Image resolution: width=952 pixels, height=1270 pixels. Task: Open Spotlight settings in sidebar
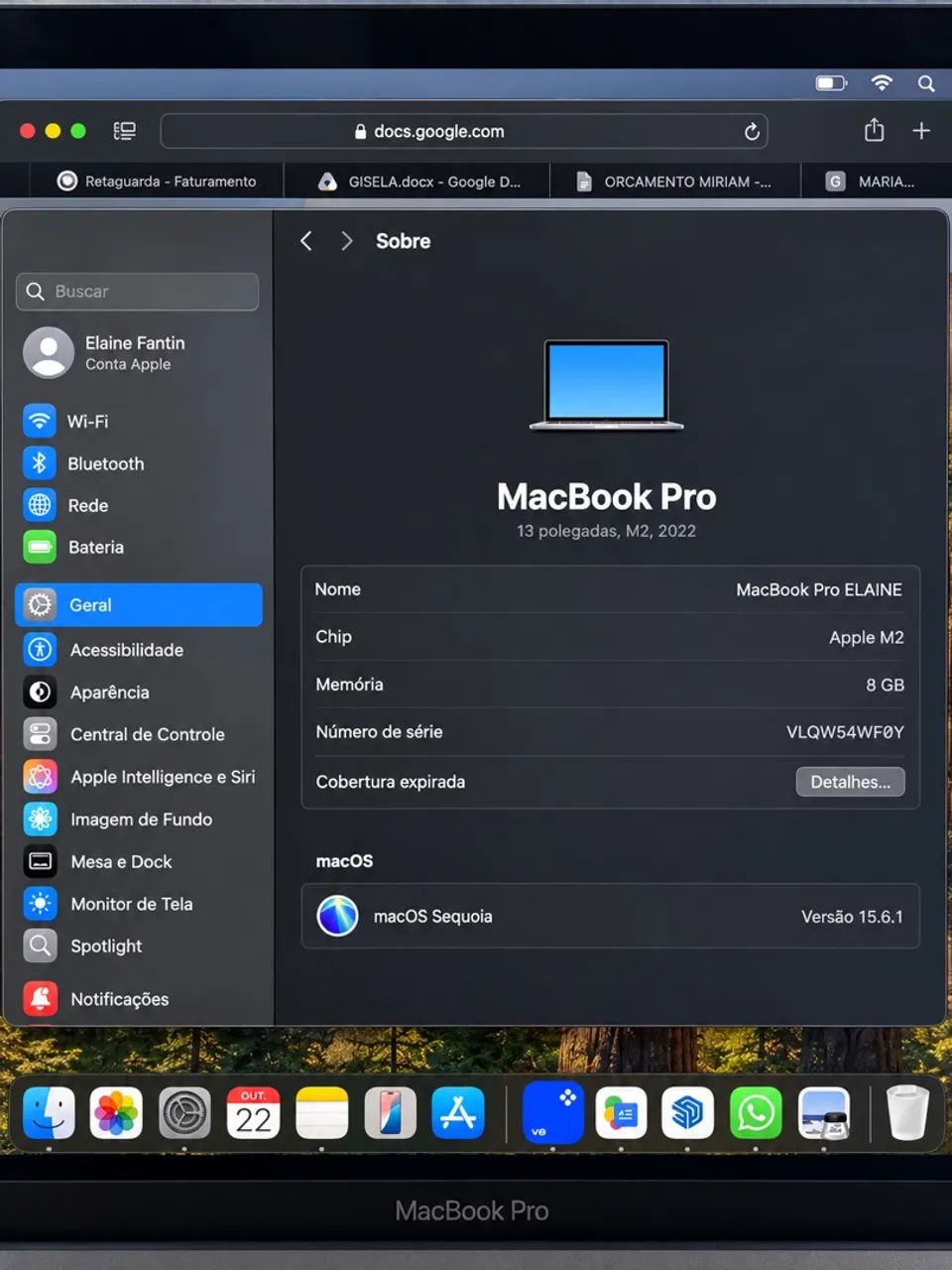(83, 947)
